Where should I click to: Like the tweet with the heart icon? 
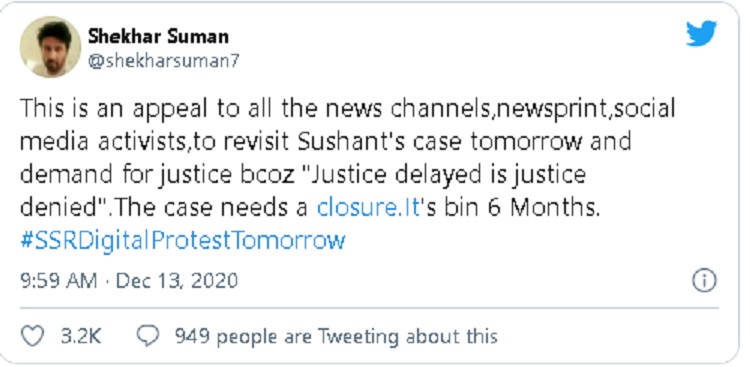point(33,336)
